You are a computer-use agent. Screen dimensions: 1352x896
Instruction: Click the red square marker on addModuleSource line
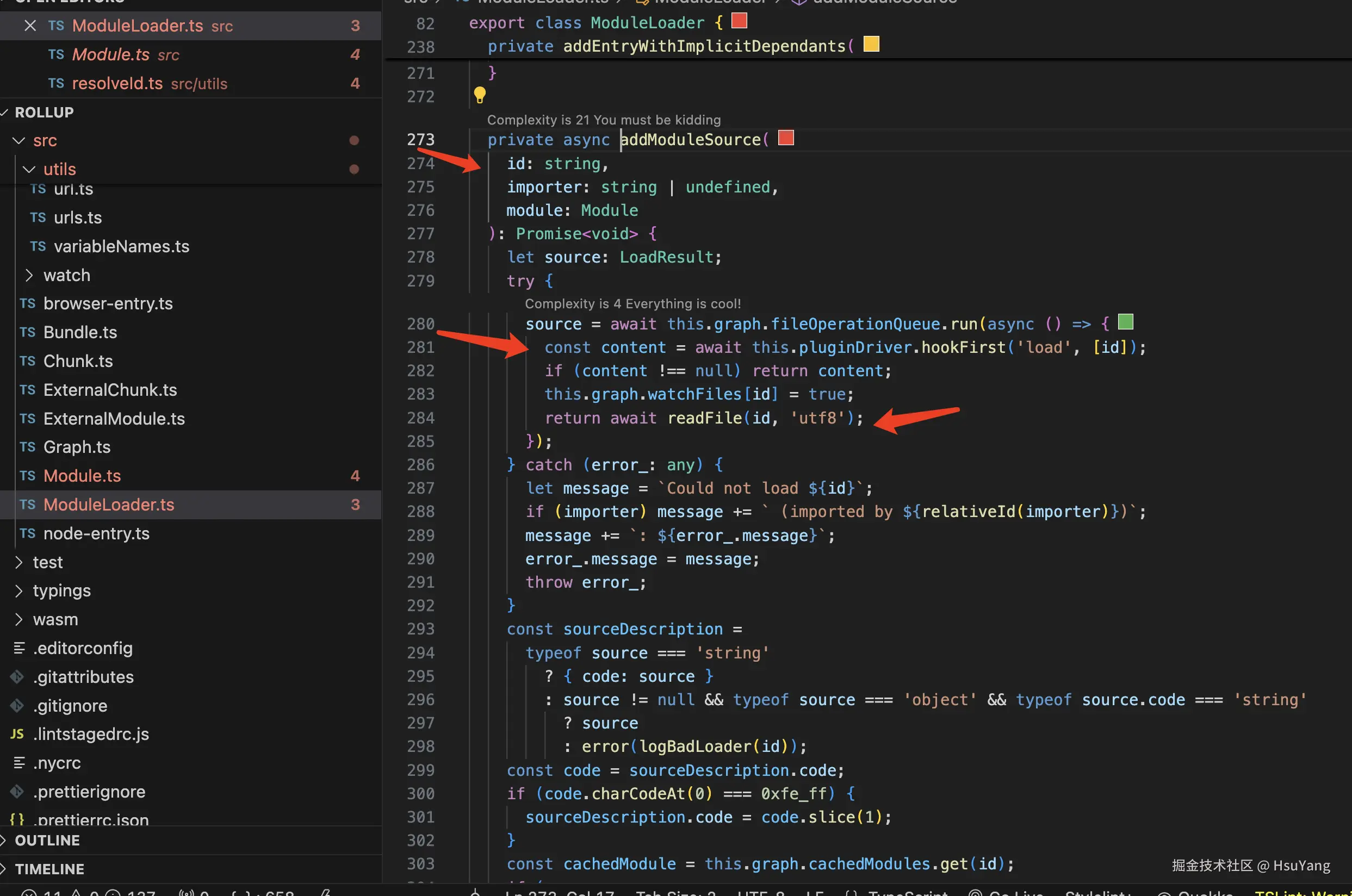coord(786,138)
